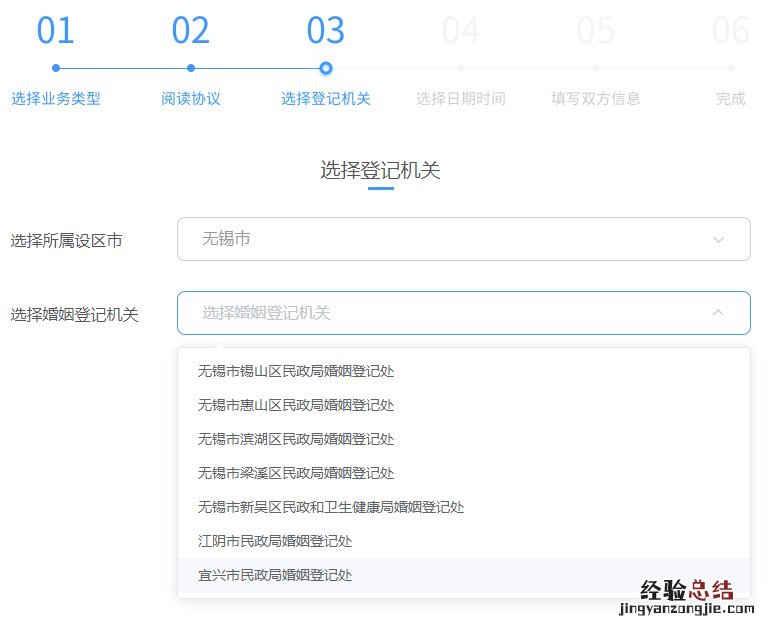Jump to step 05 填写双方信息
The image size is (769, 627).
point(596,98)
